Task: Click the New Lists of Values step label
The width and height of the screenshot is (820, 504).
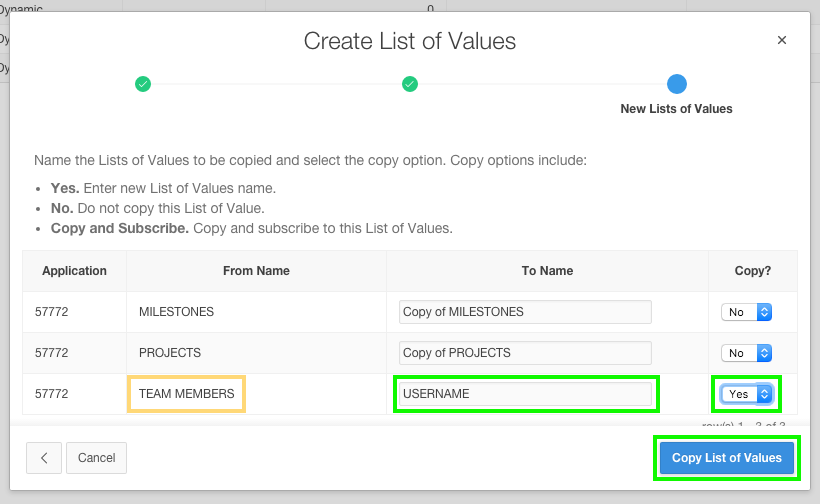Action: 677,109
